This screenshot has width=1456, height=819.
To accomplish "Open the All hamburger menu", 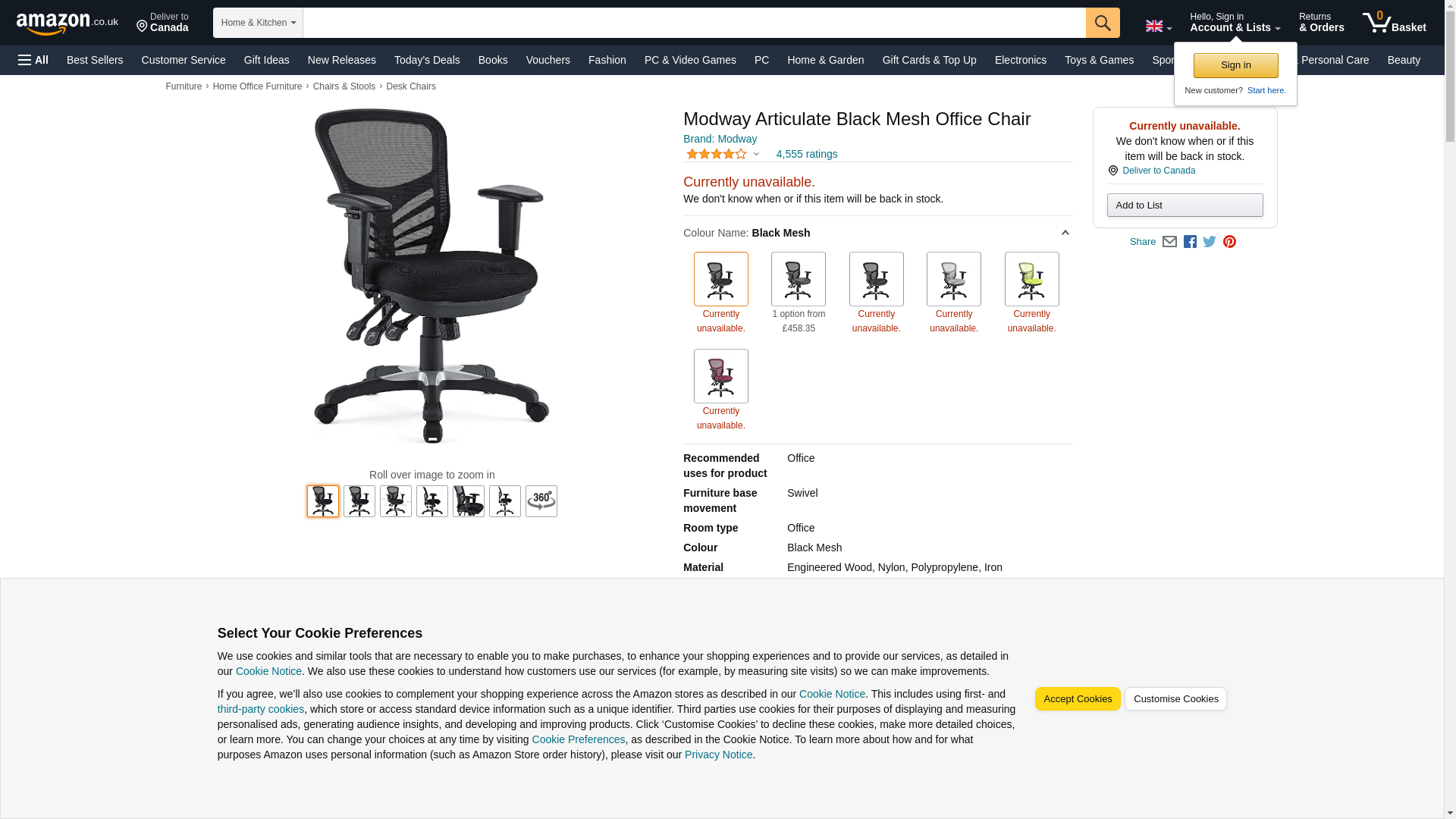I will [33, 60].
